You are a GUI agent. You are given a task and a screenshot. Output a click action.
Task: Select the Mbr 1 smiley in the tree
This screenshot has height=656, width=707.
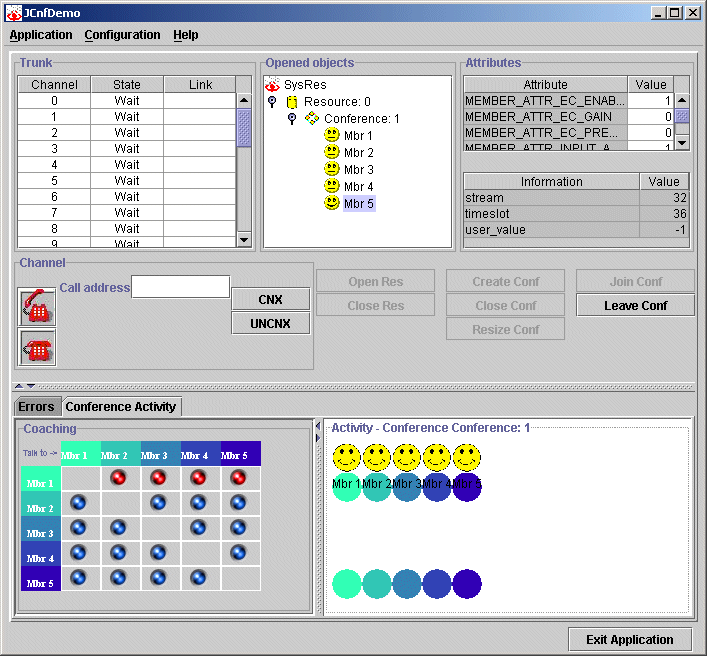(x=332, y=135)
